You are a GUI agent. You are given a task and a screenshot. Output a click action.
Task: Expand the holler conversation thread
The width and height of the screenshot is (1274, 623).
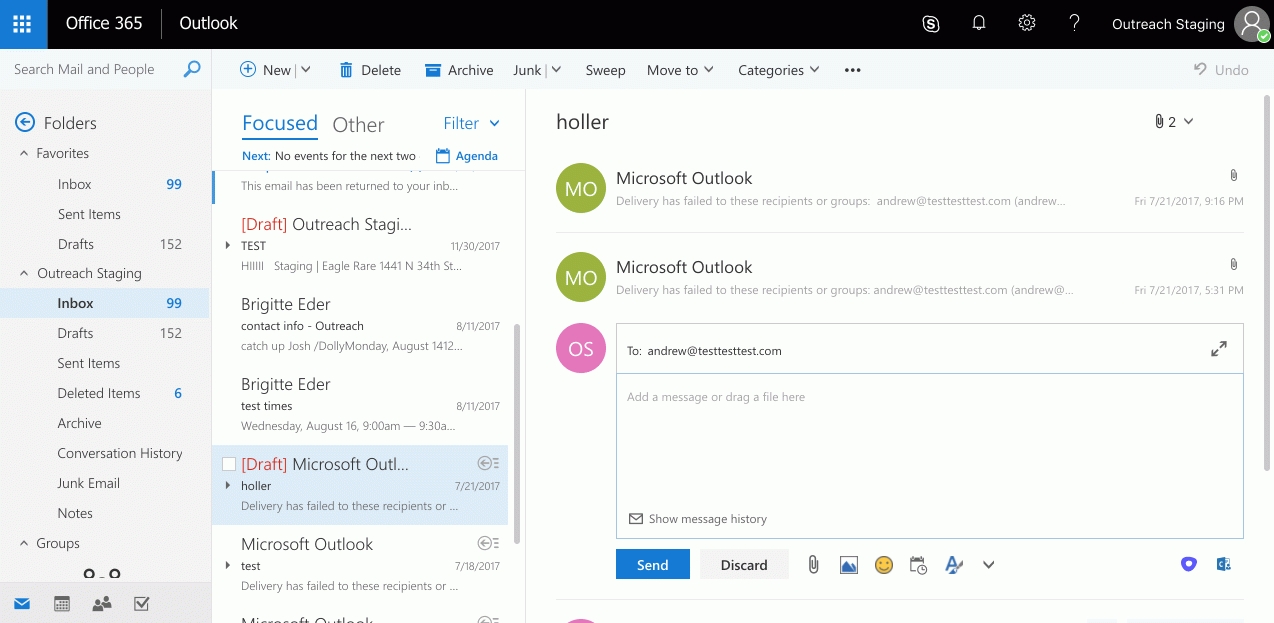[x=228, y=486]
